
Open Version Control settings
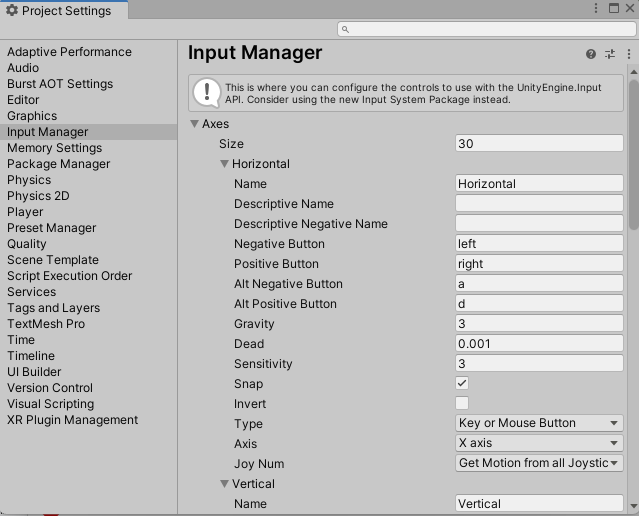coord(50,388)
